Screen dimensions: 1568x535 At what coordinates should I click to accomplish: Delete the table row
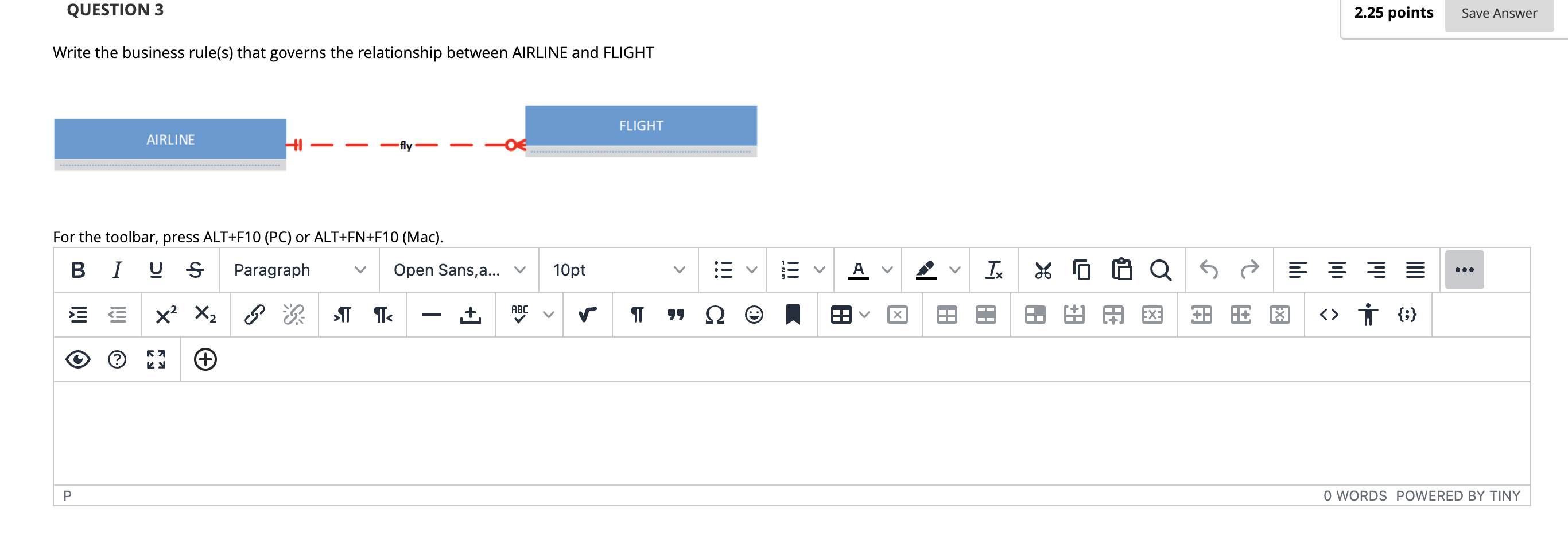[x=1152, y=315]
